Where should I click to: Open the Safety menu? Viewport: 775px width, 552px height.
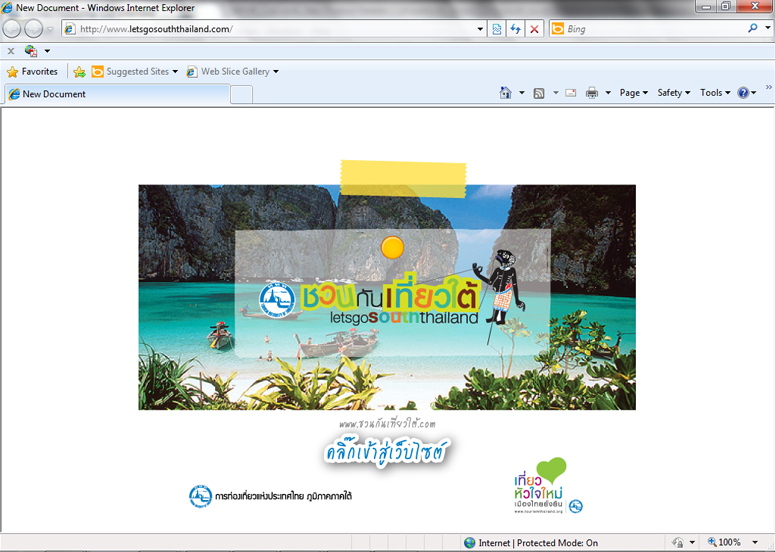(673, 93)
